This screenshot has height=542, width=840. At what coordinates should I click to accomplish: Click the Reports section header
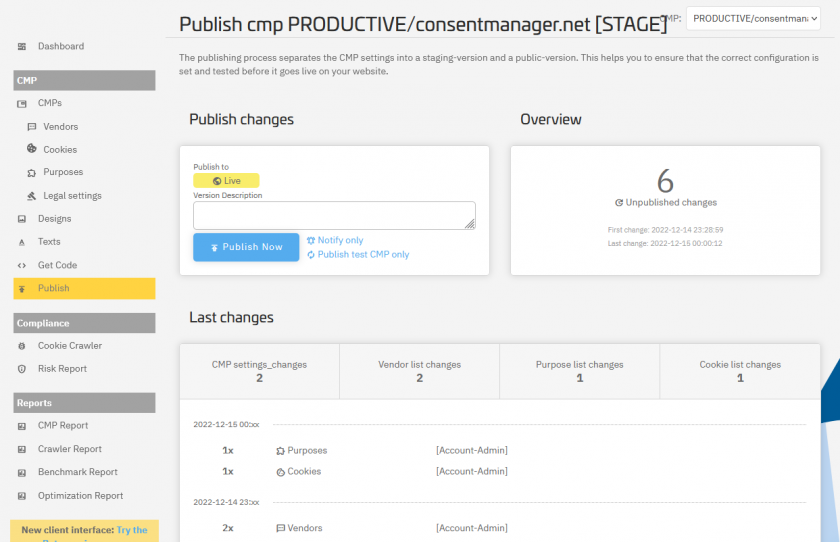84,403
